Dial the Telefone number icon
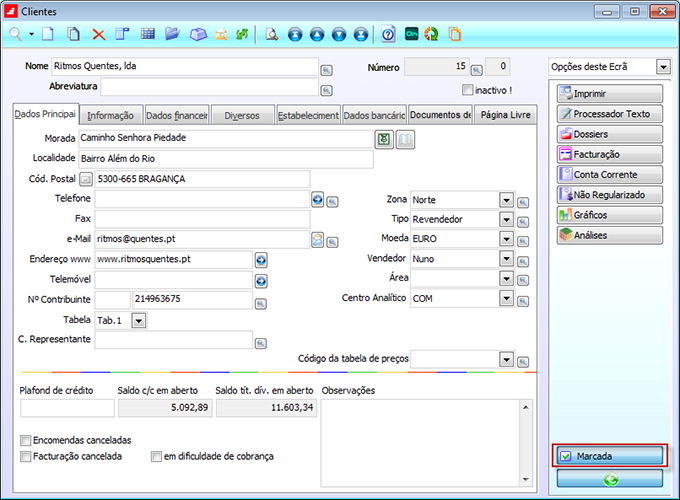The height and width of the screenshot is (500, 680). pos(317,199)
